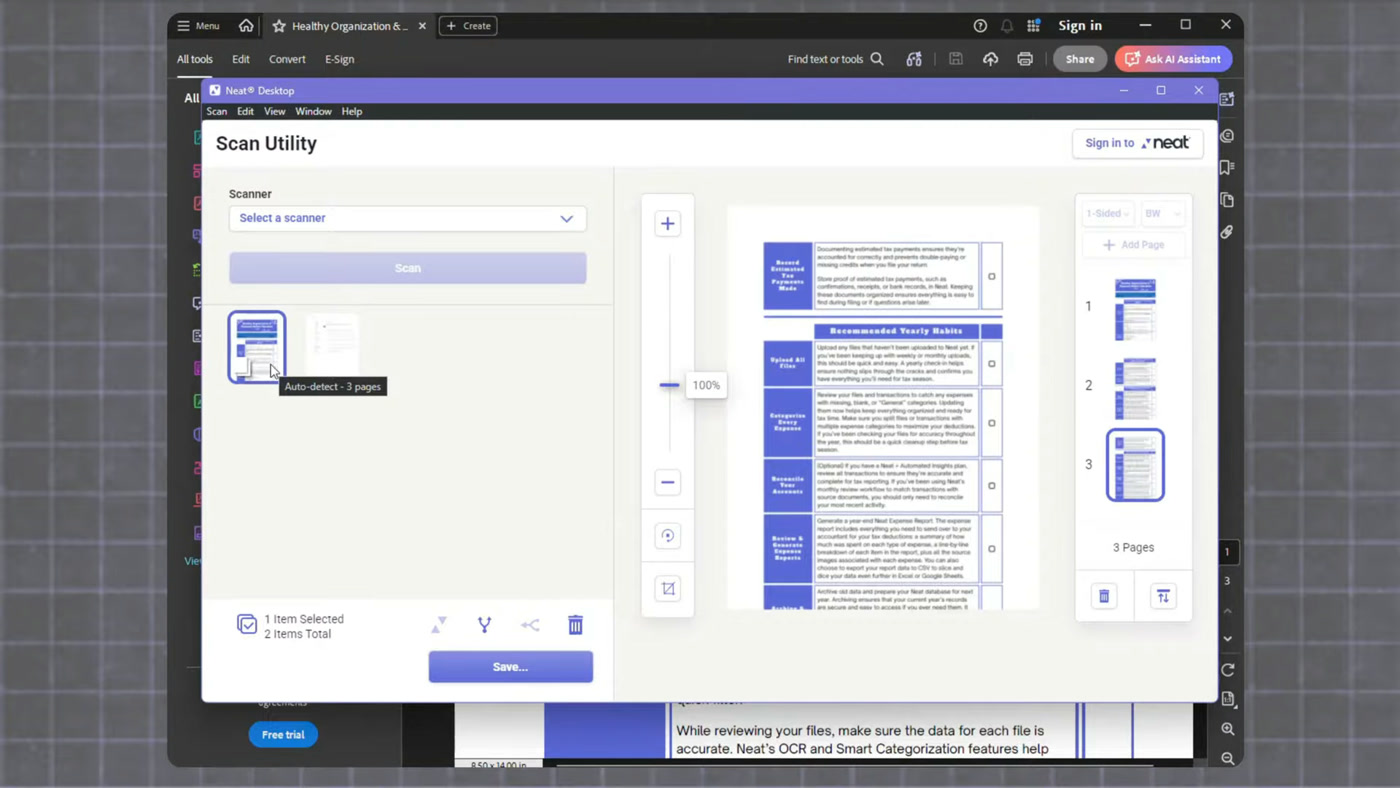Delete selected page in the page thumbnails panel
This screenshot has height=788, width=1400.
click(x=1104, y=596)
